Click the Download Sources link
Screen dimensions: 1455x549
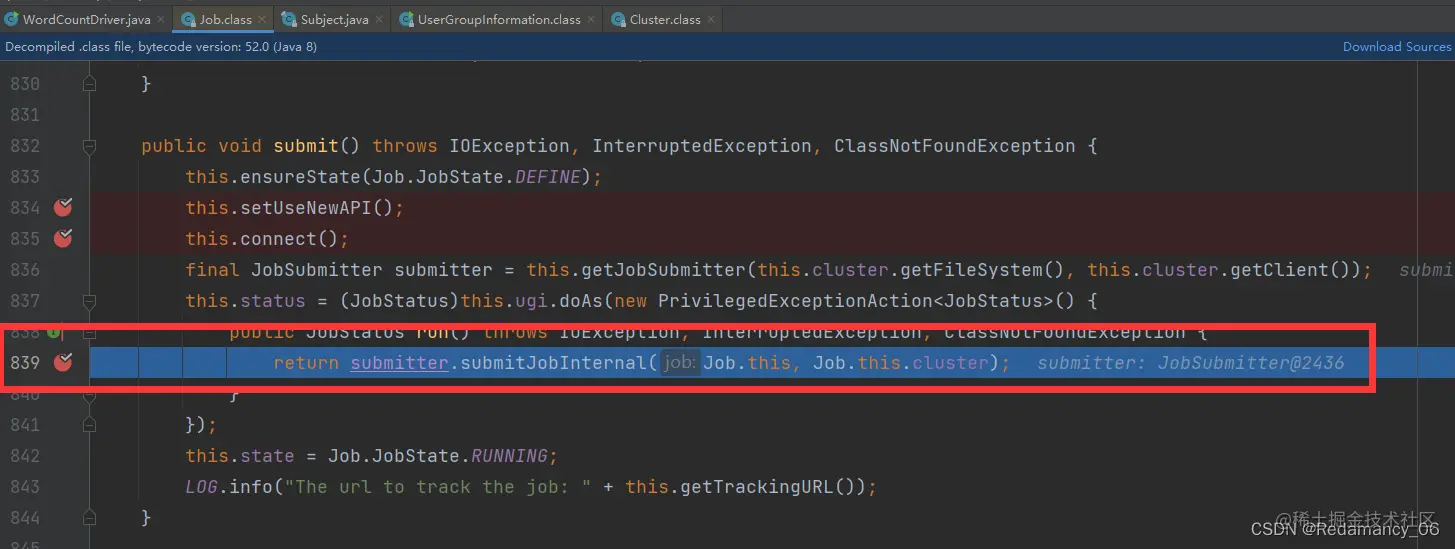click(x=1397, y=47)
